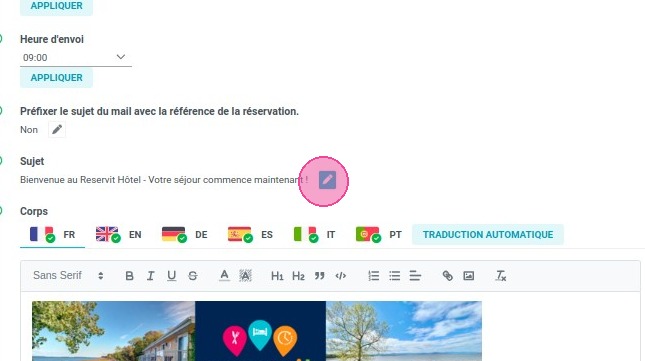The height and width of the screenshot is (361, 645).
Task: Open the text background color picker
Action: 246,275
